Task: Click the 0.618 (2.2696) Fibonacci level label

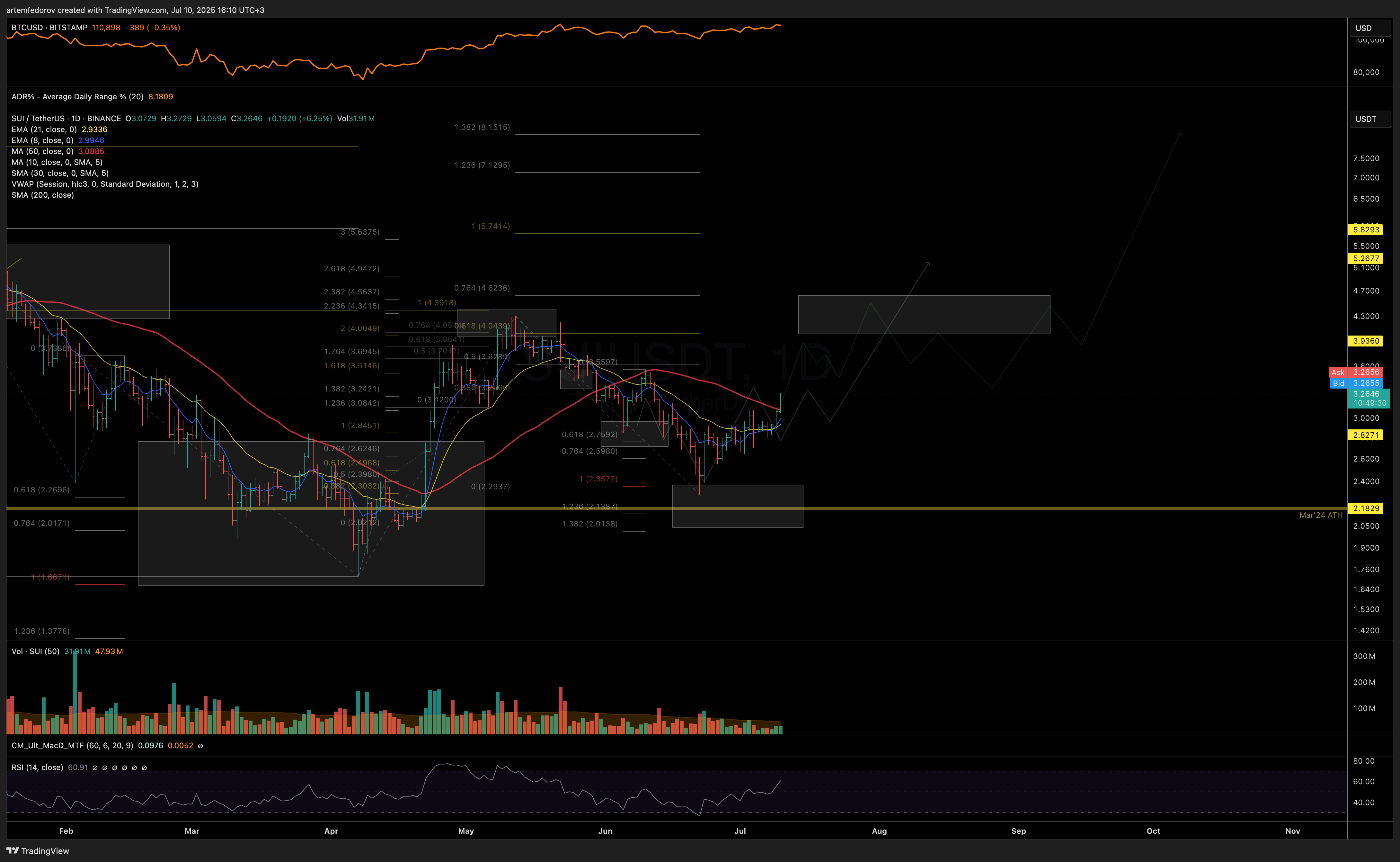Action: coord(41,490)
